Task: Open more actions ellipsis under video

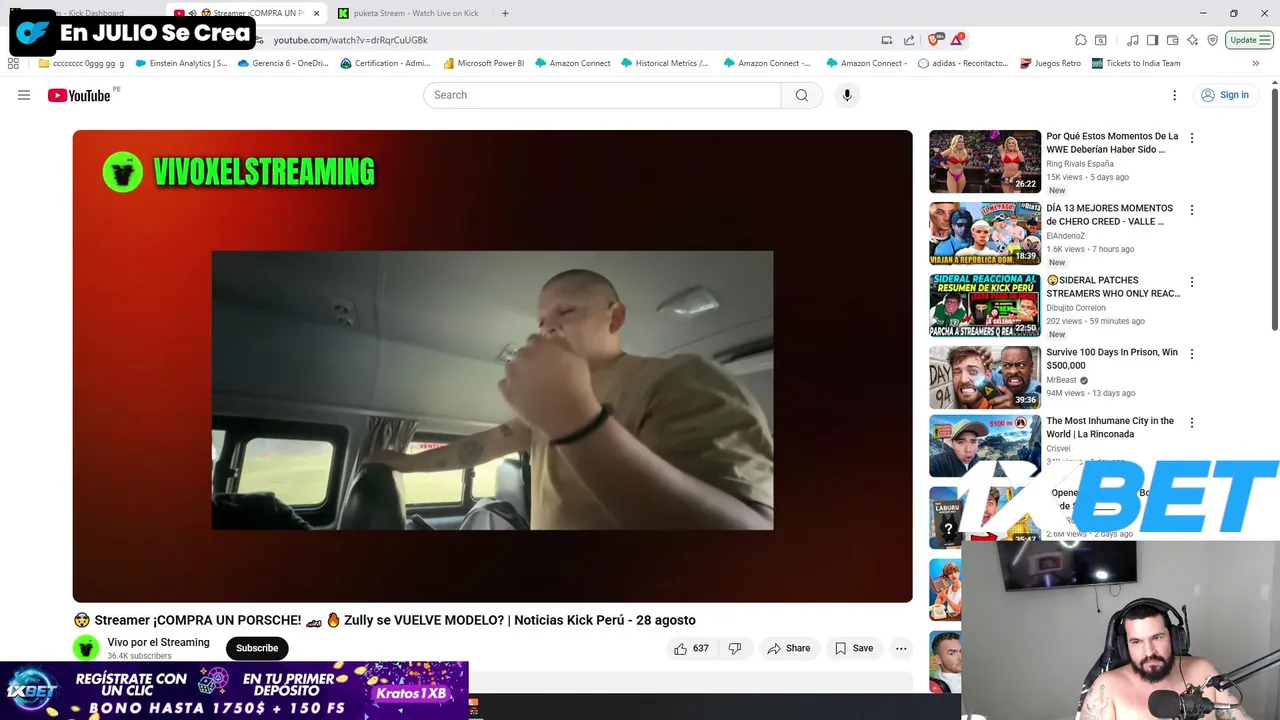Action: [901, 648]
